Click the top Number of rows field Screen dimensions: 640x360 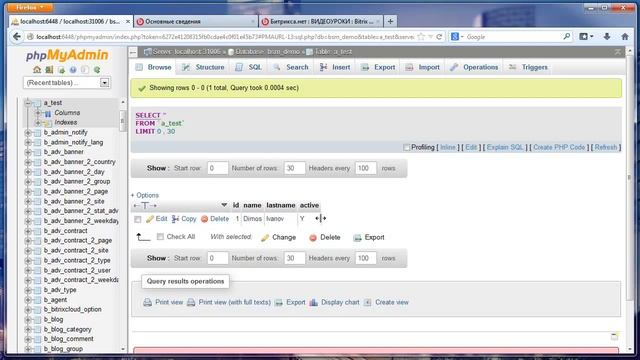coord(295,168)
